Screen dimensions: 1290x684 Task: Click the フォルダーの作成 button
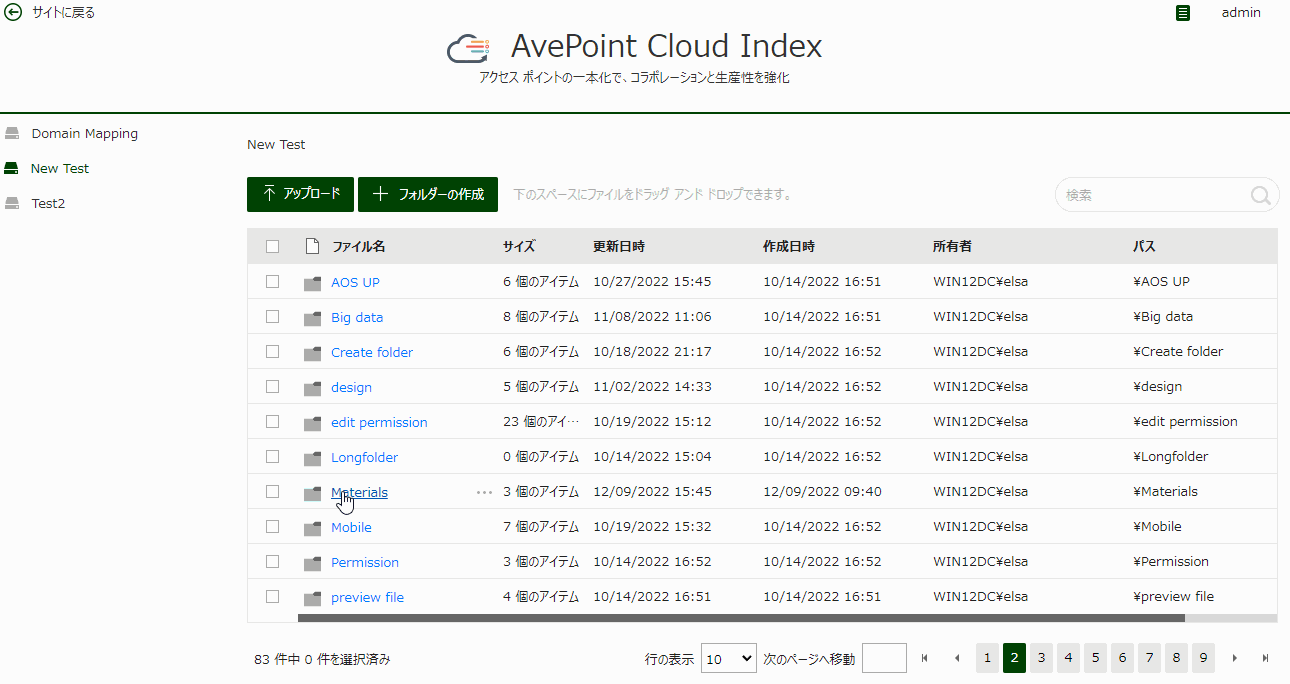click(428, 194)
